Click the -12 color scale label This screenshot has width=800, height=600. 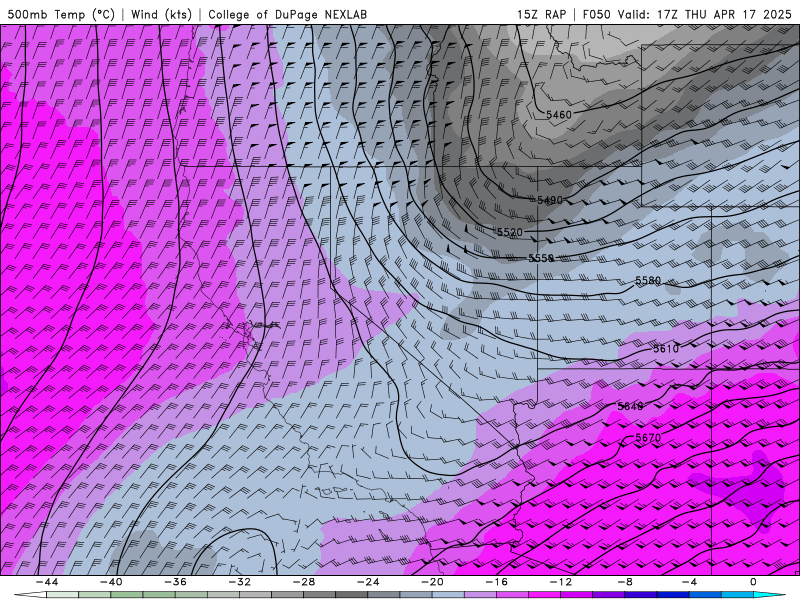click(x=561, y=582)
